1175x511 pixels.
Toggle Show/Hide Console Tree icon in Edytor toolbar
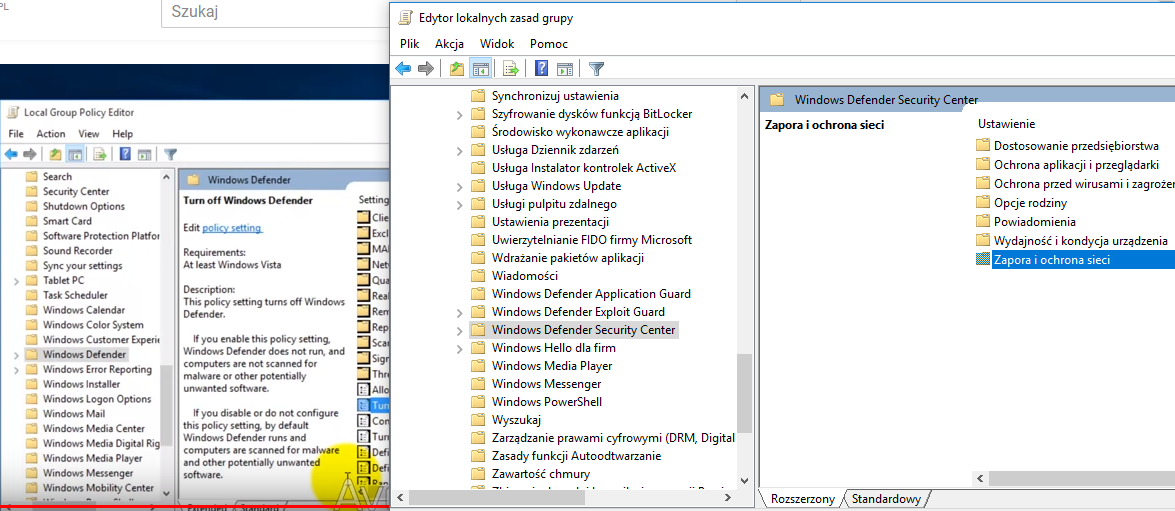(480, 69)
